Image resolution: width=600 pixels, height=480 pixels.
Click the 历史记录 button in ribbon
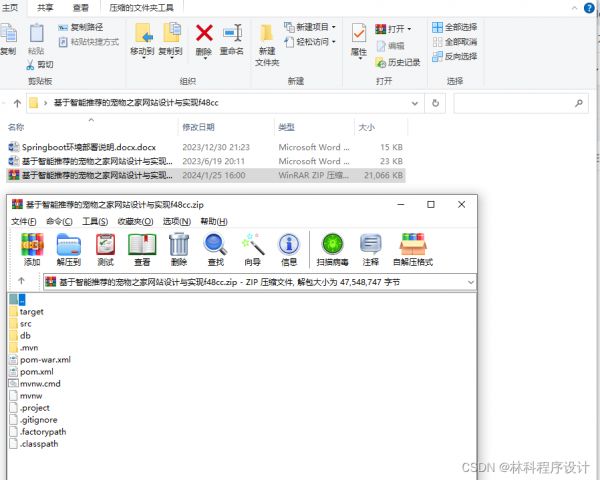(397, 62)
